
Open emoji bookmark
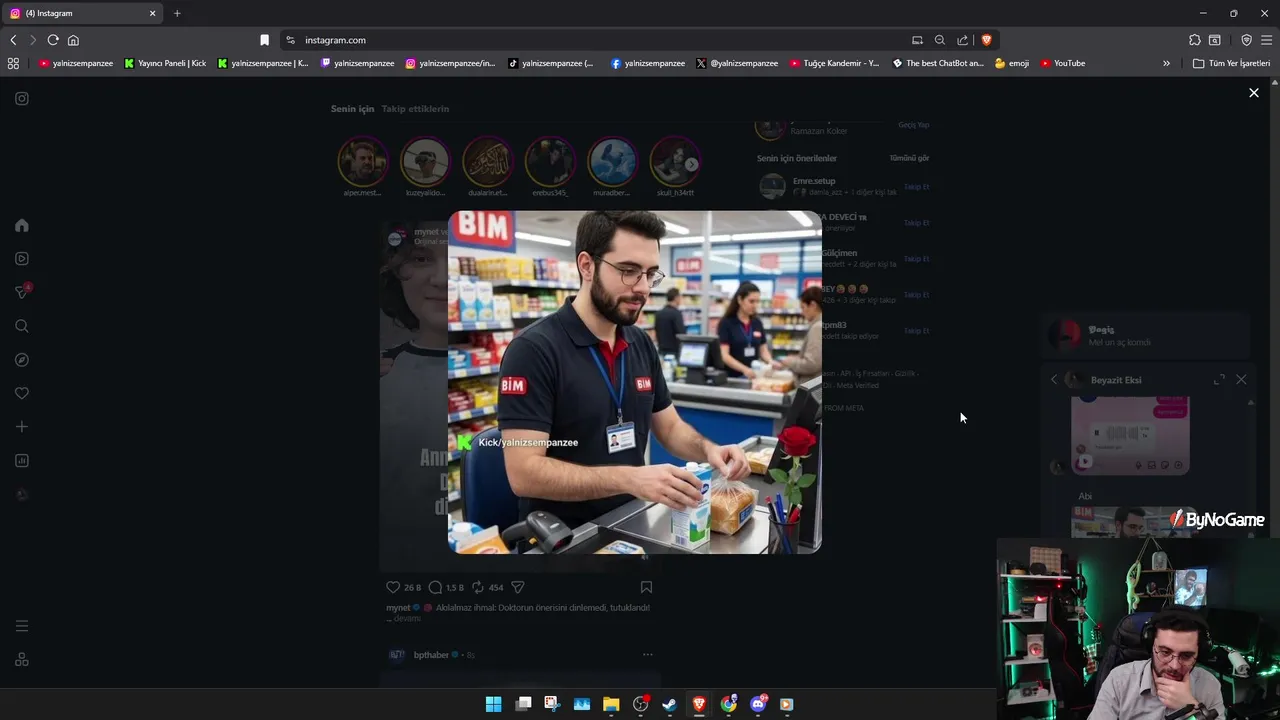(x=1012, y=63)
